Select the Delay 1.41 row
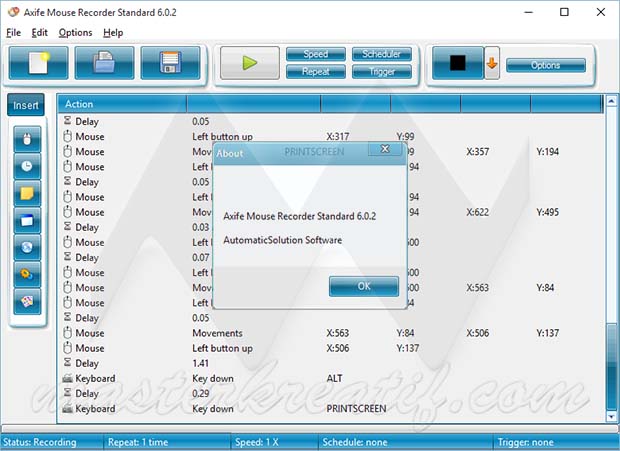The image size is (620, 451). (x=331, y=363)
